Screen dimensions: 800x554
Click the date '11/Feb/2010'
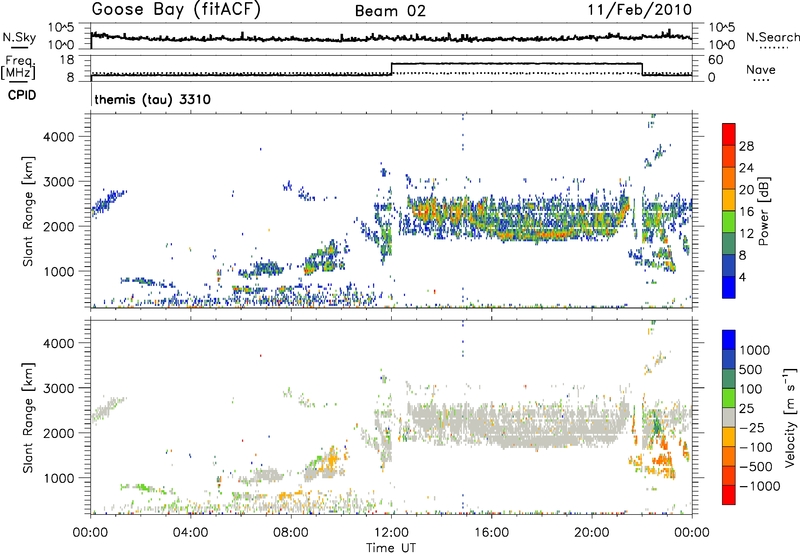pyautogui.click(x=640, y=10)
